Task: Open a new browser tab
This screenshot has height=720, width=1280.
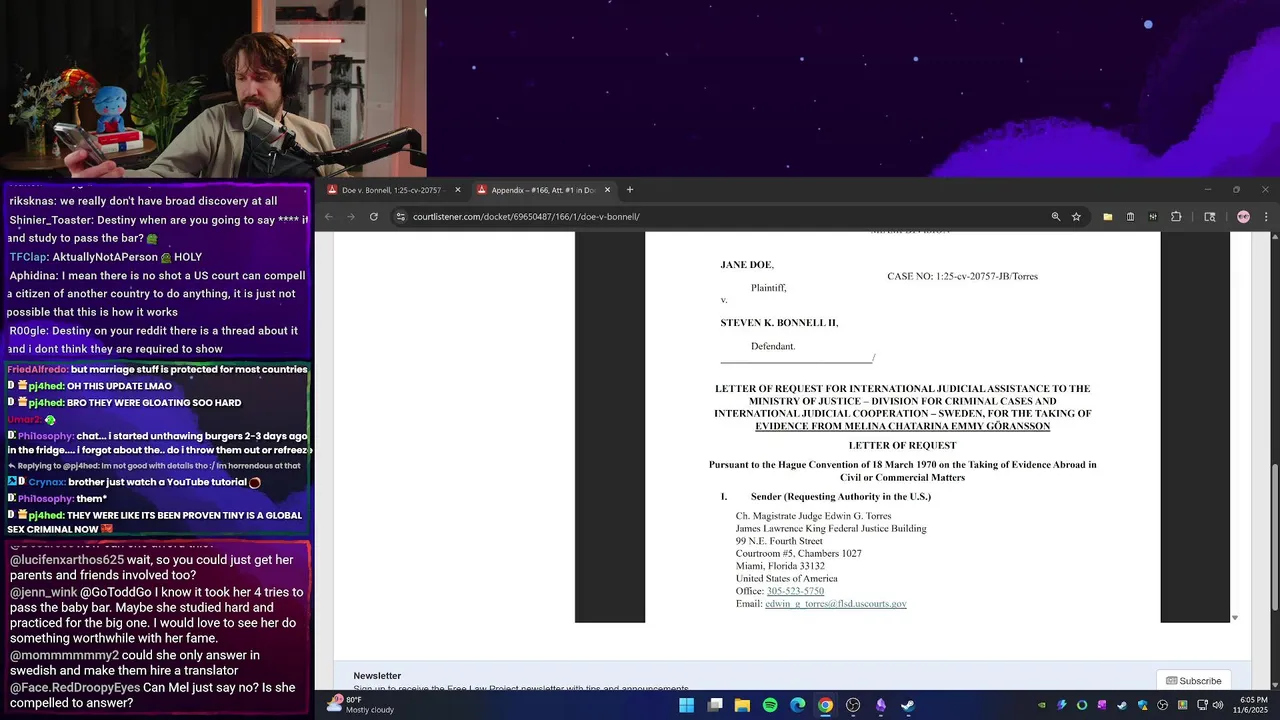Action: [629, 190]
